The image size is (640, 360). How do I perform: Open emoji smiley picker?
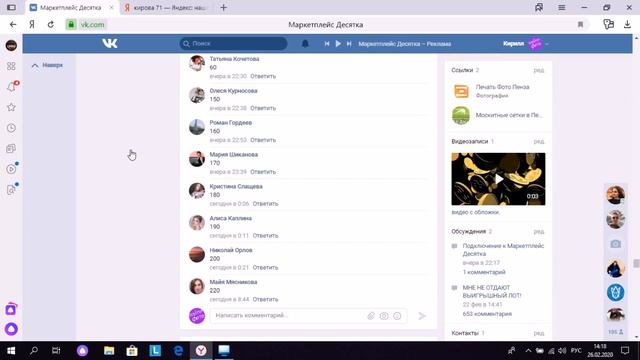point(397,316)
